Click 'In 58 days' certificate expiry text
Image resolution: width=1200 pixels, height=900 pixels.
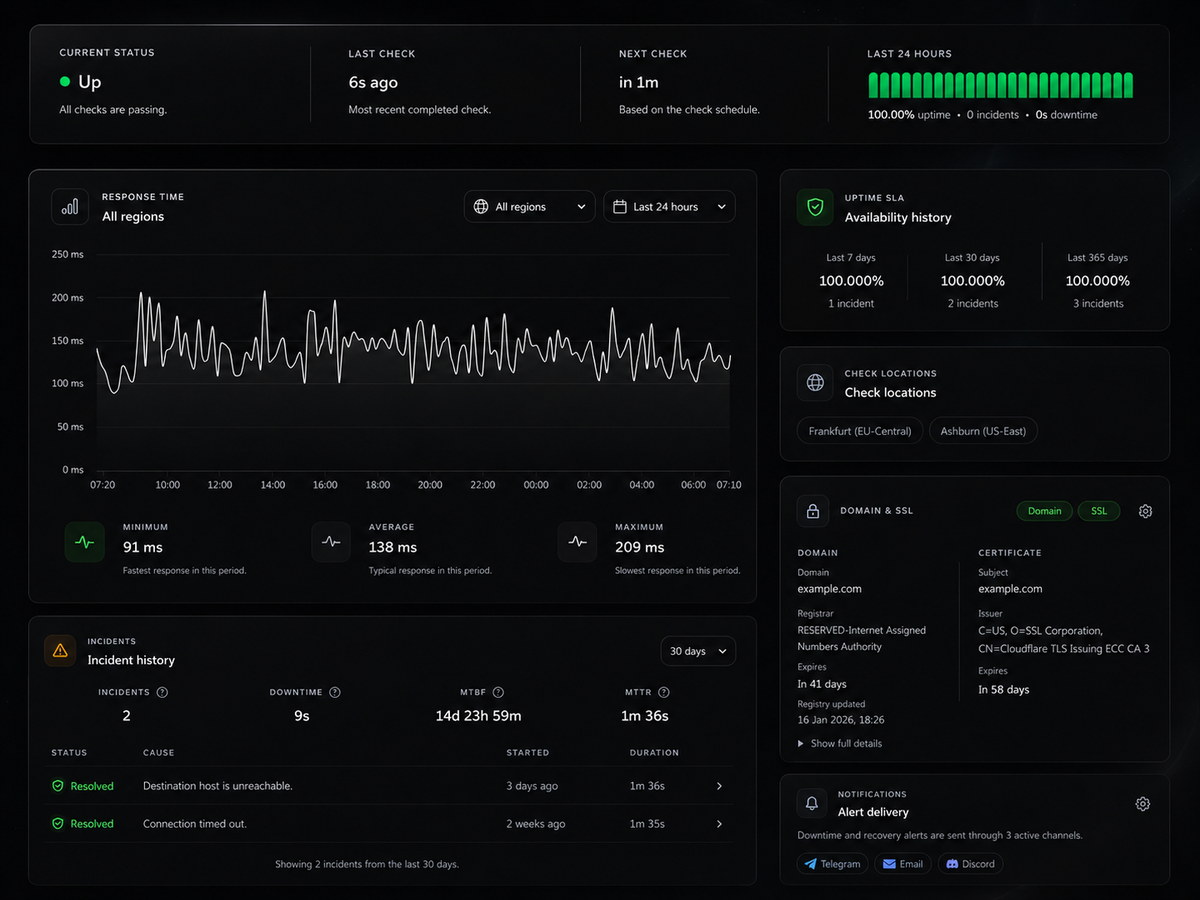[x=1004, y=690]
